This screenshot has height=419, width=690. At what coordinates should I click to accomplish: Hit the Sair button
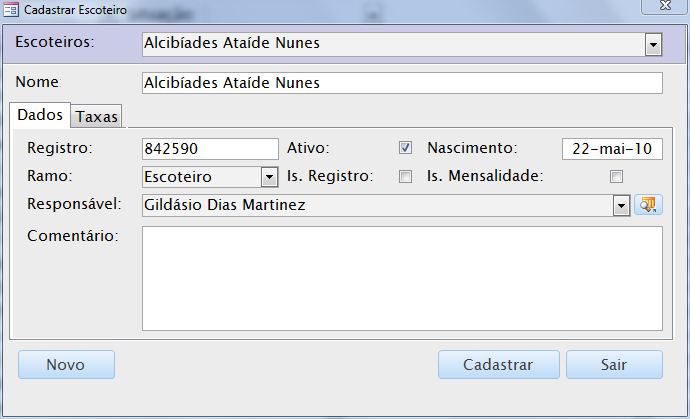pyautogui.click(x=613, y=365)
